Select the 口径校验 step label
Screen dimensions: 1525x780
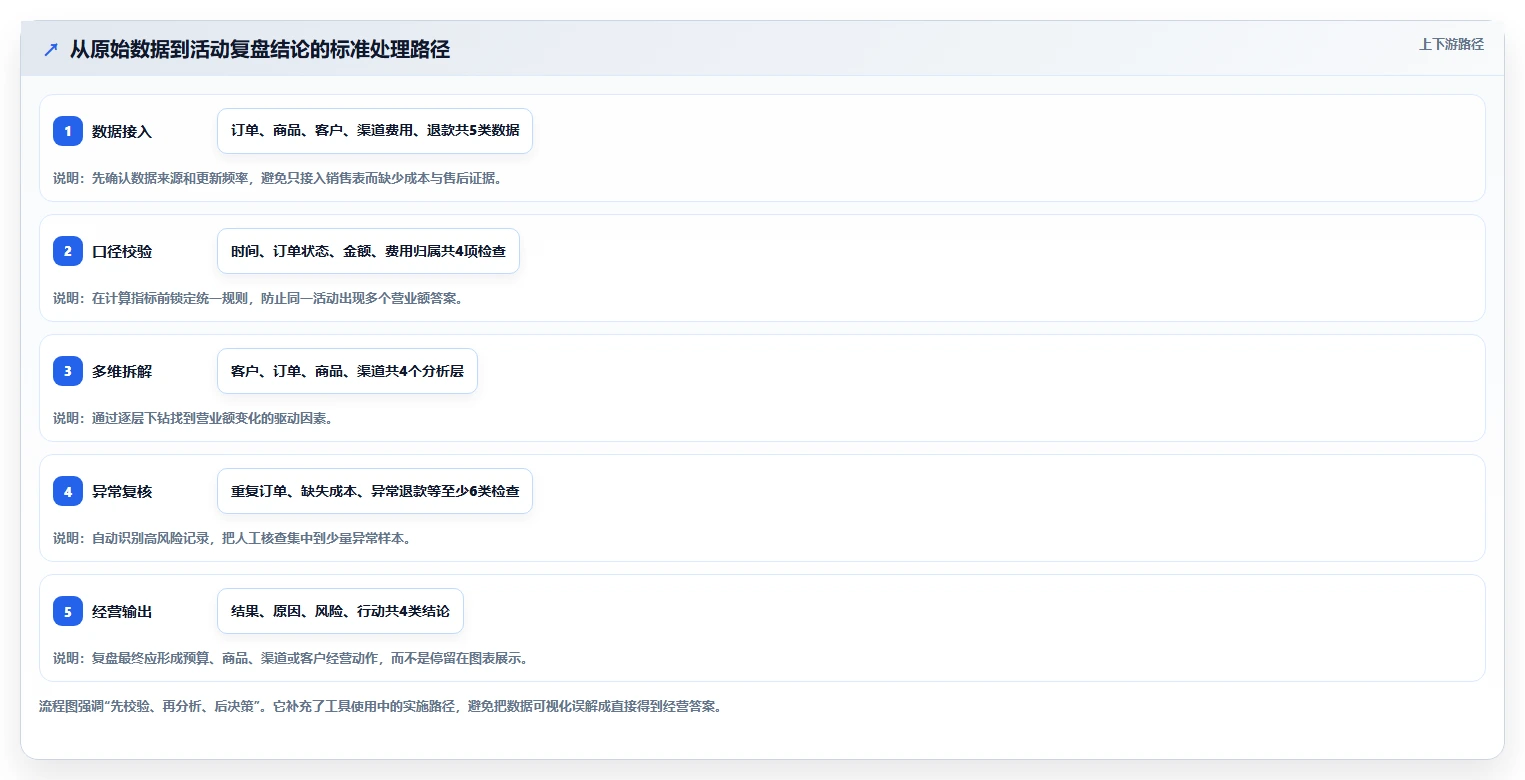click(x=122, y=251)
